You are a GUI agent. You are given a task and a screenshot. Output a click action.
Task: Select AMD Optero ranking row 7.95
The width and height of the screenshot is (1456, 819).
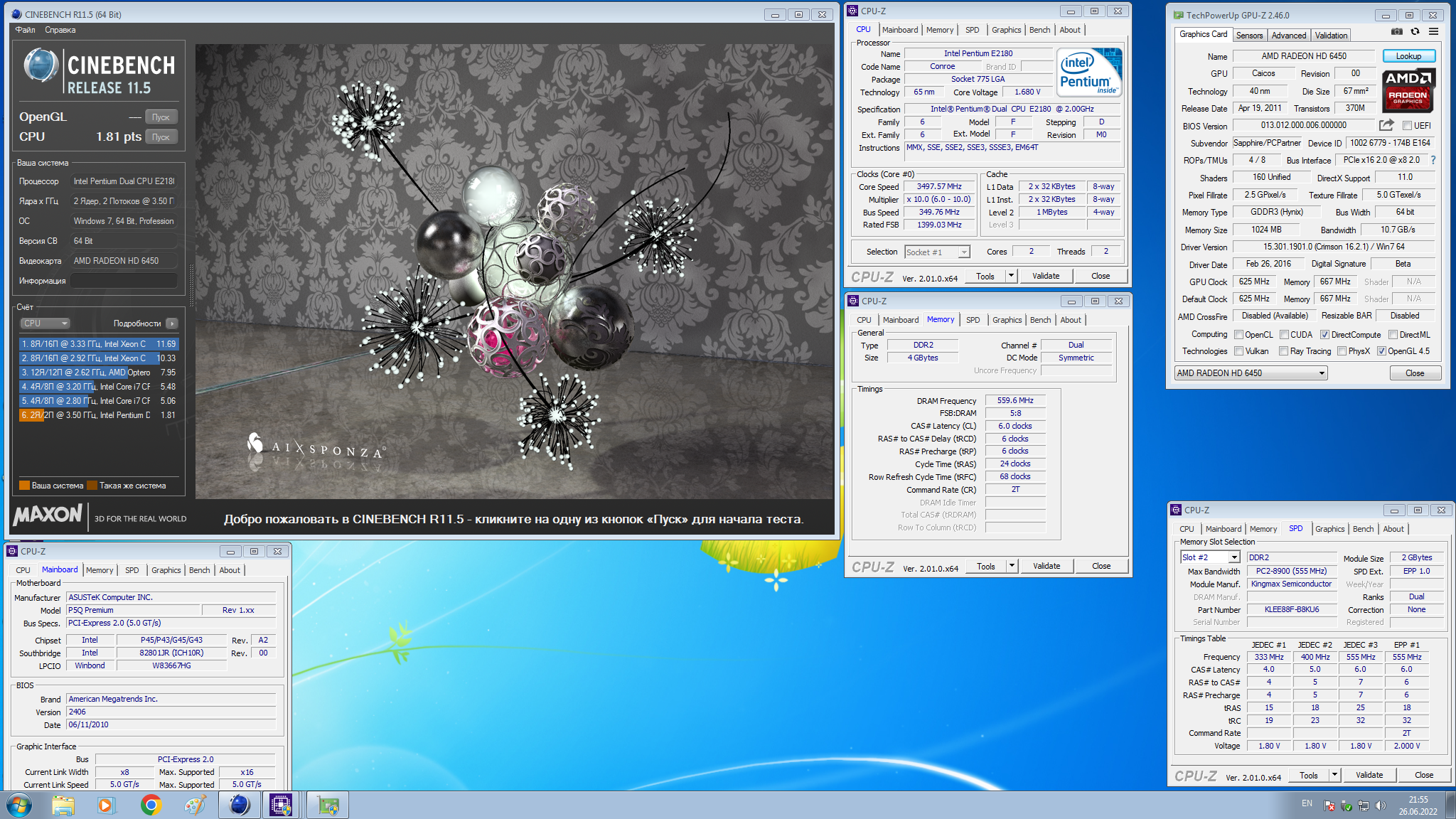98,373
